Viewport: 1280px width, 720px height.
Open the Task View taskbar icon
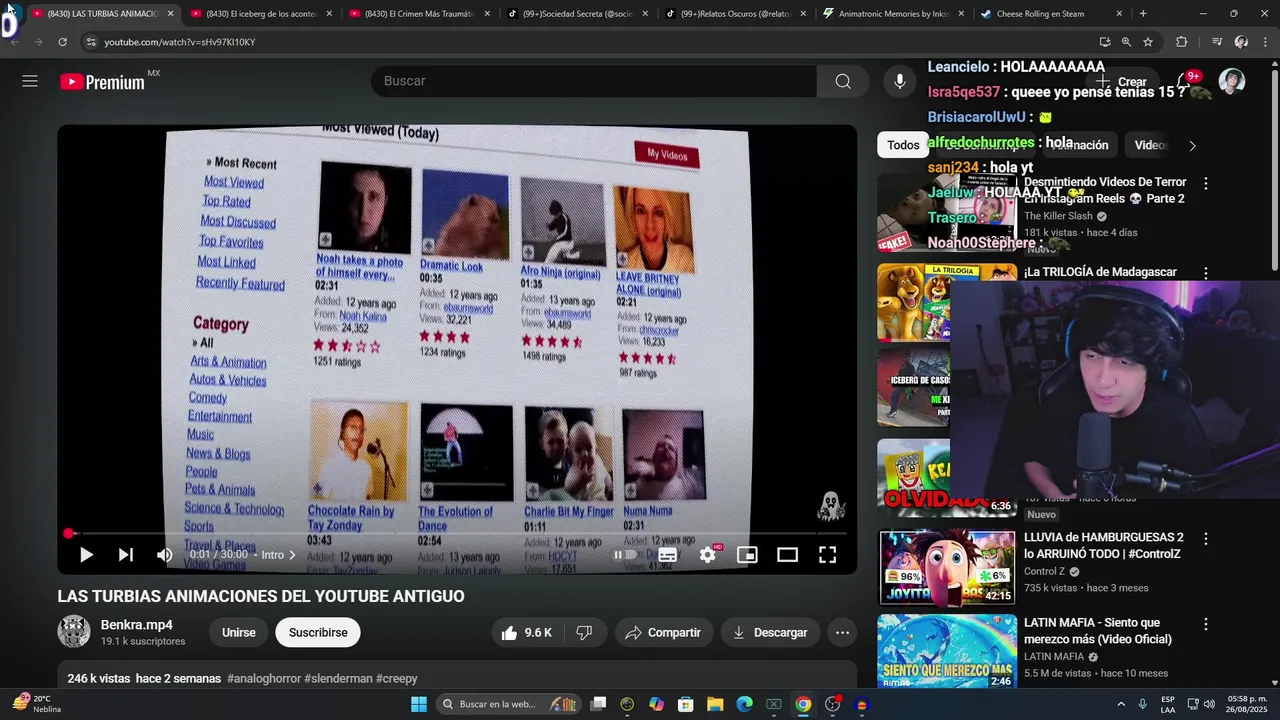coord(598,704)
